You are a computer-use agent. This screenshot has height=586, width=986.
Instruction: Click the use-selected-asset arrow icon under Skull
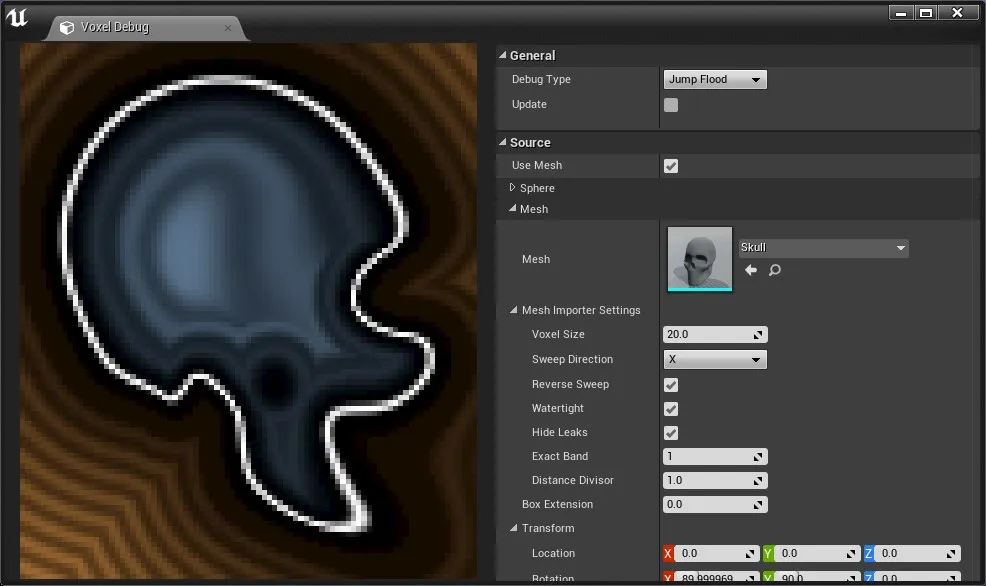pos(751,270)
